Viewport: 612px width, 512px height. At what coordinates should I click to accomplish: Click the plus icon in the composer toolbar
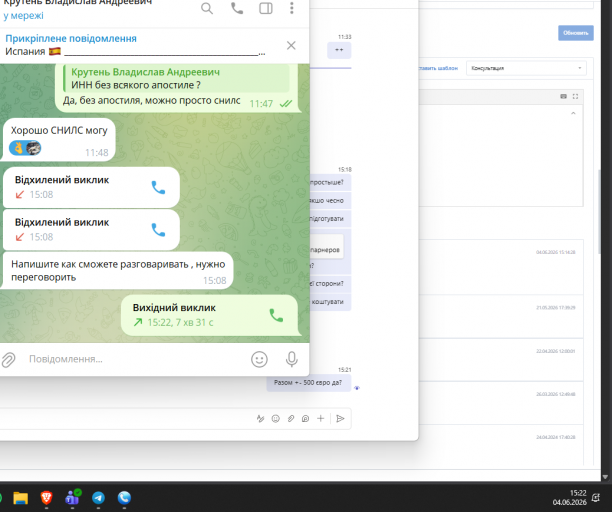tap(320, 418)
